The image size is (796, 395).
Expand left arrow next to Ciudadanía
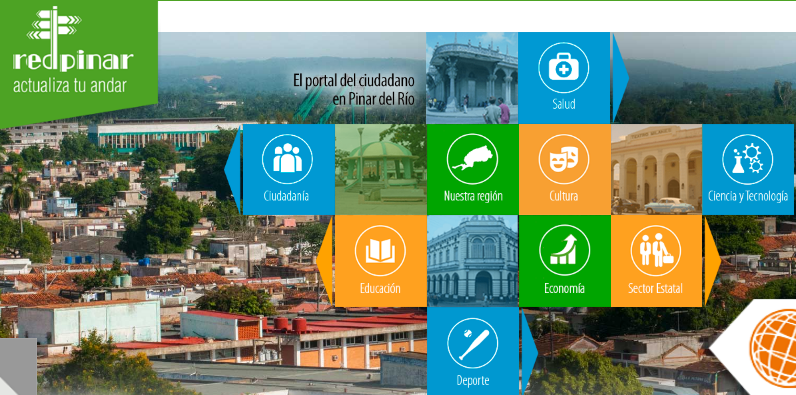pos(233,169)
